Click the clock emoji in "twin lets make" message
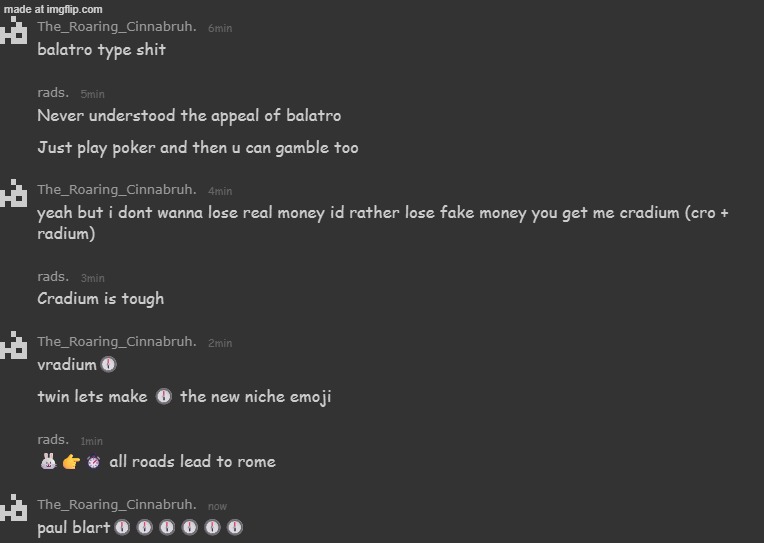Screen dimensions: 764x543 pos(164,397)
